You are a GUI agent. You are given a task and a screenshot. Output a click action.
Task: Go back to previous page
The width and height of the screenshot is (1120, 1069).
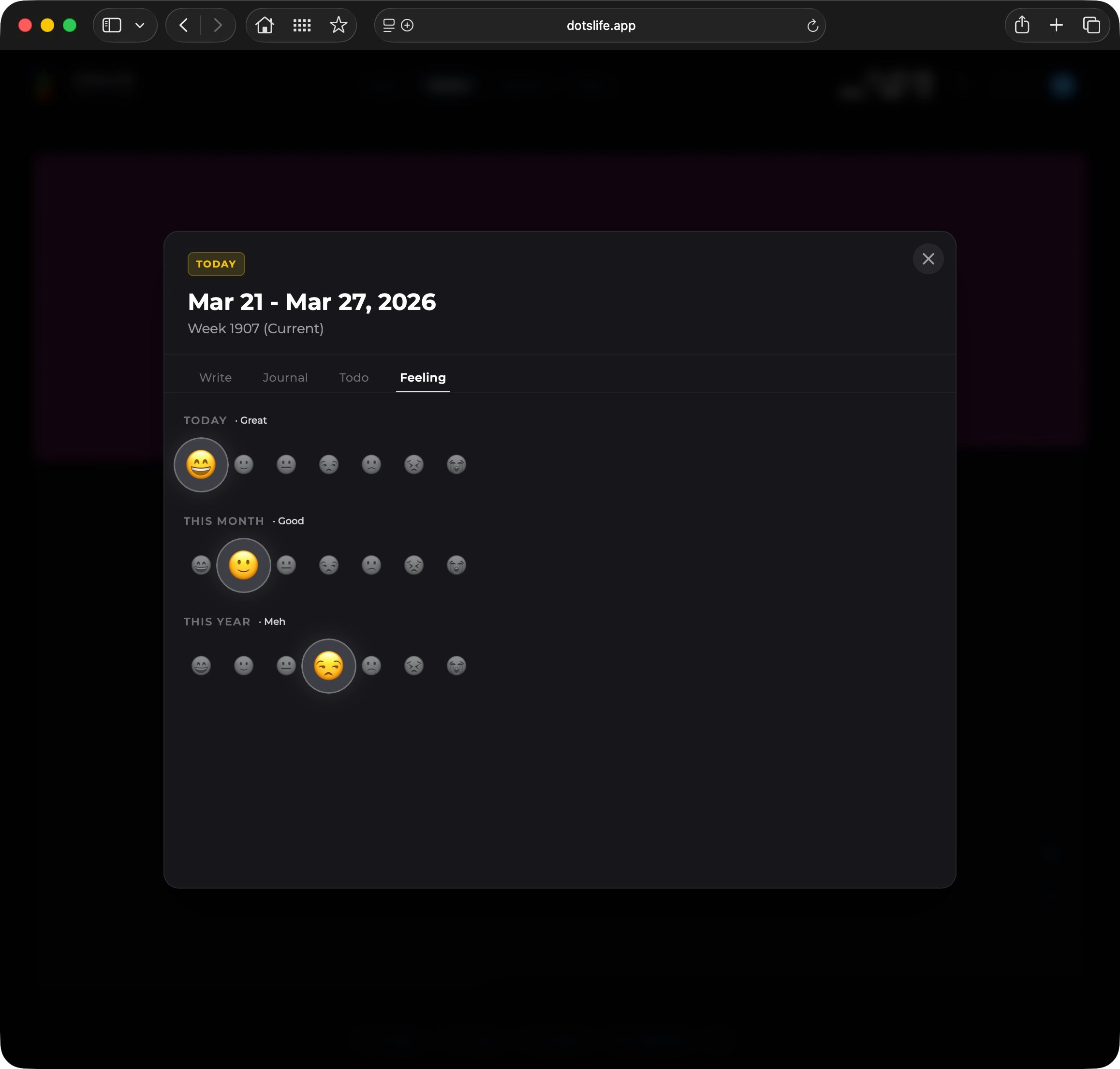(x=183, y=25)
